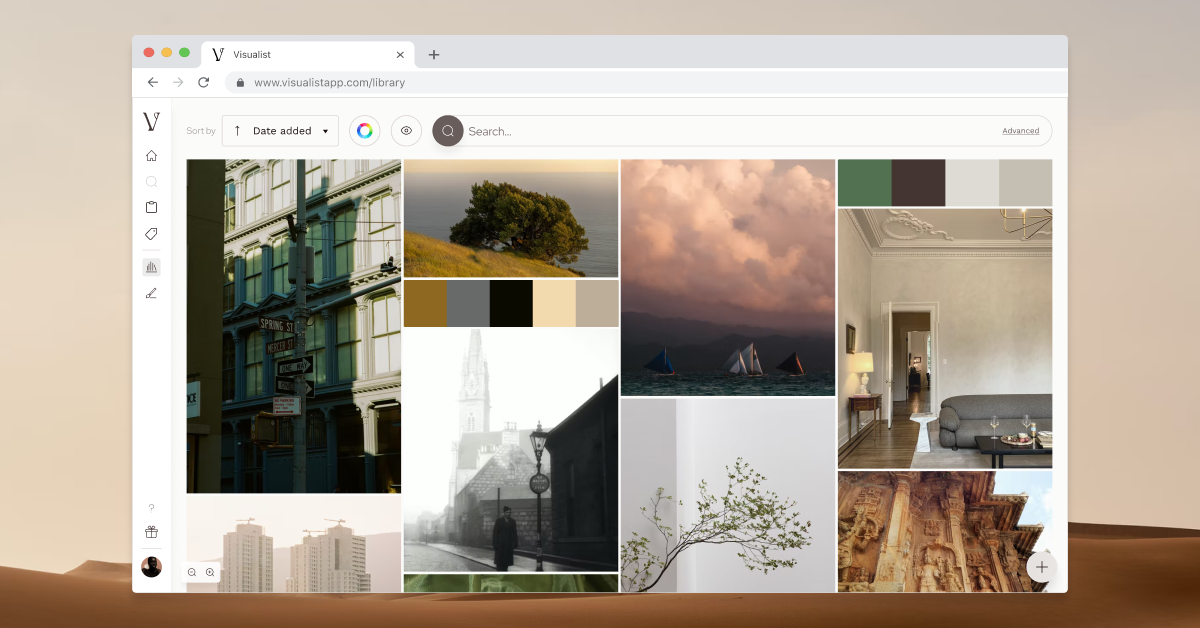Select the green swatch in top-right palette
The width and height of the screenshot is (1200, 628).
coord(863,183)
